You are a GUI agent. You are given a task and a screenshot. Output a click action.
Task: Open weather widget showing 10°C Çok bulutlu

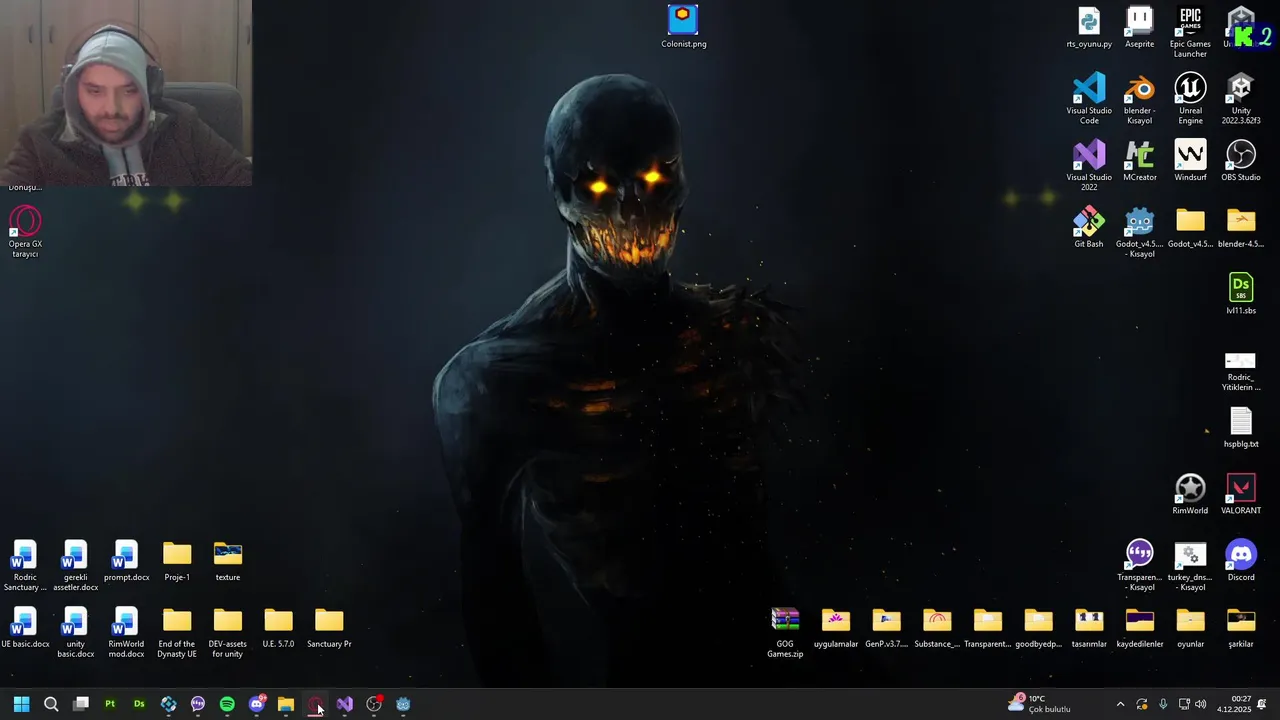click(x=1040, y=704)
